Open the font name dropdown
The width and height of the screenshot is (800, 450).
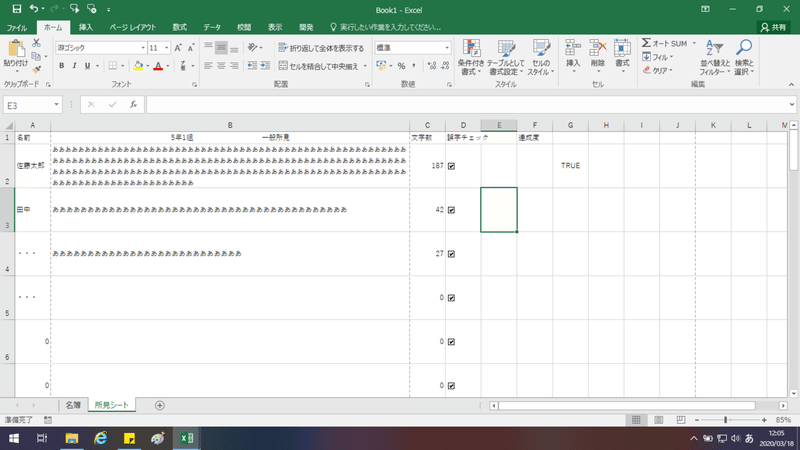coord(143,48)
